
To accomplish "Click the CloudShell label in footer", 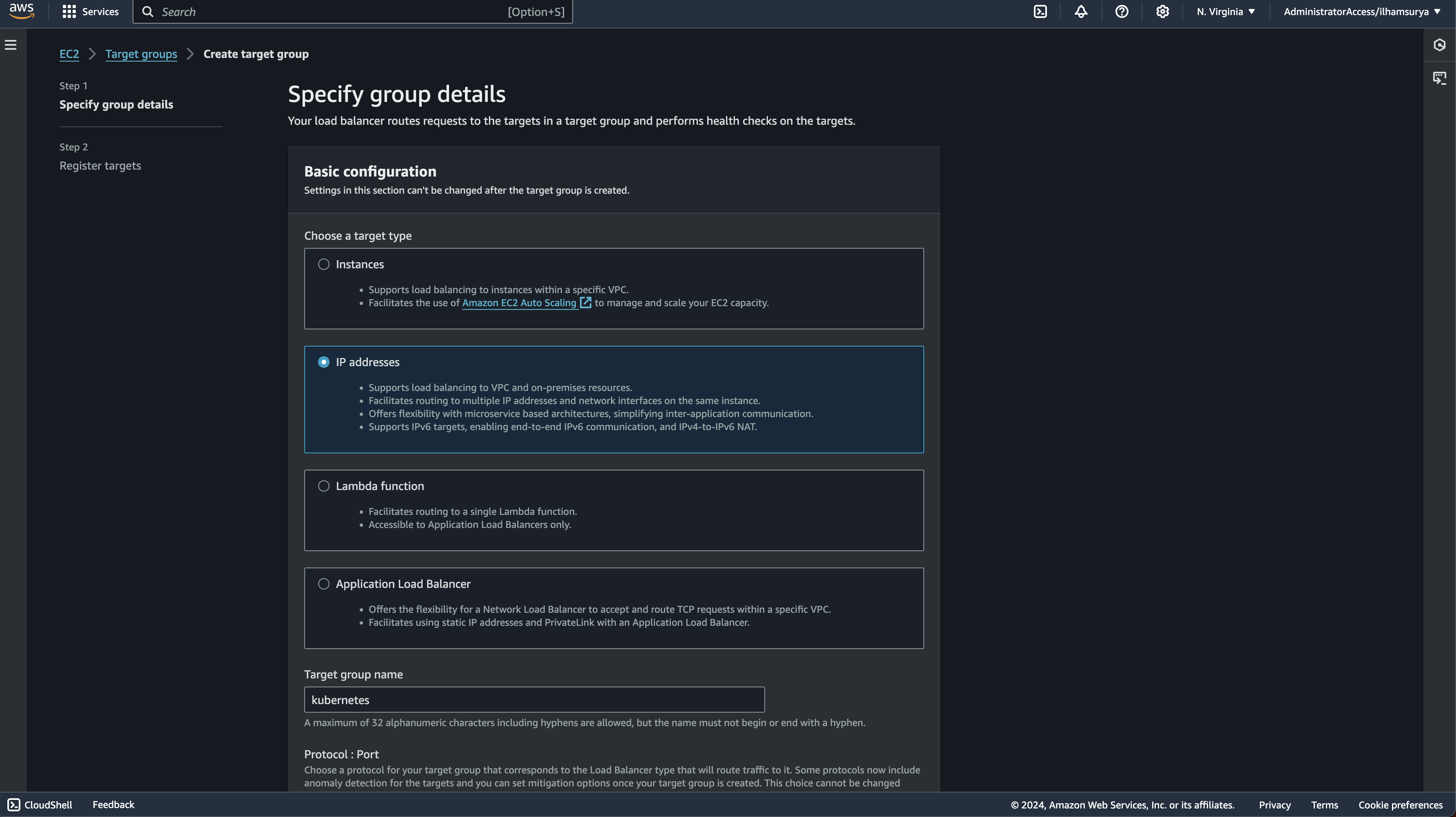I will [x=48, y=805].
